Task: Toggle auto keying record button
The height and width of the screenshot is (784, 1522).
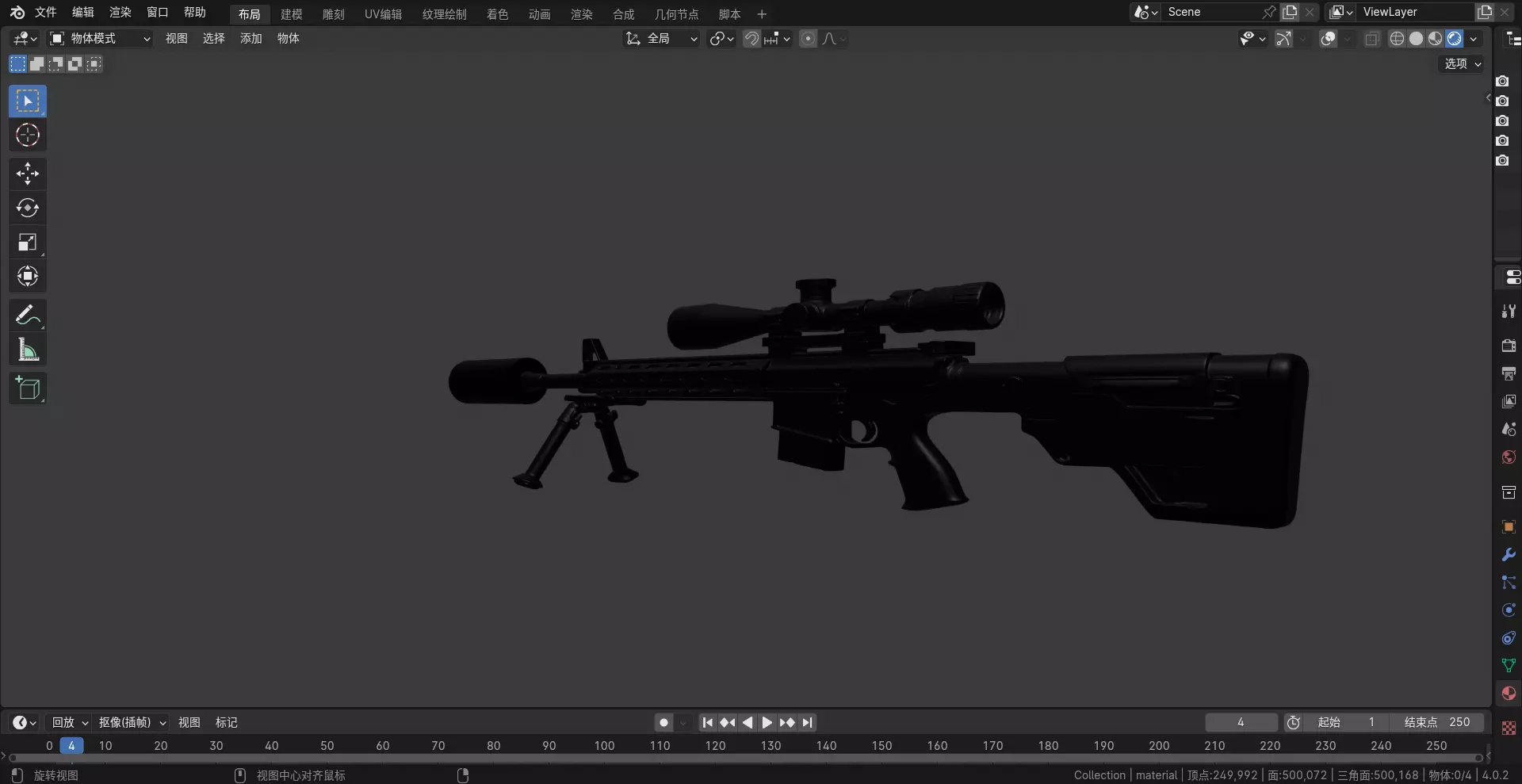Action: [x=664, y=722]
